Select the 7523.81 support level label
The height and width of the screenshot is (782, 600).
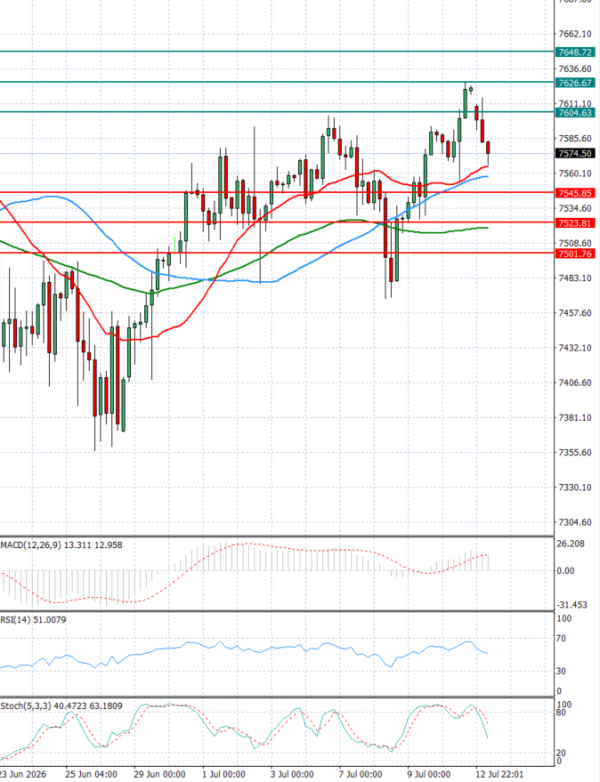pos(575,223)
